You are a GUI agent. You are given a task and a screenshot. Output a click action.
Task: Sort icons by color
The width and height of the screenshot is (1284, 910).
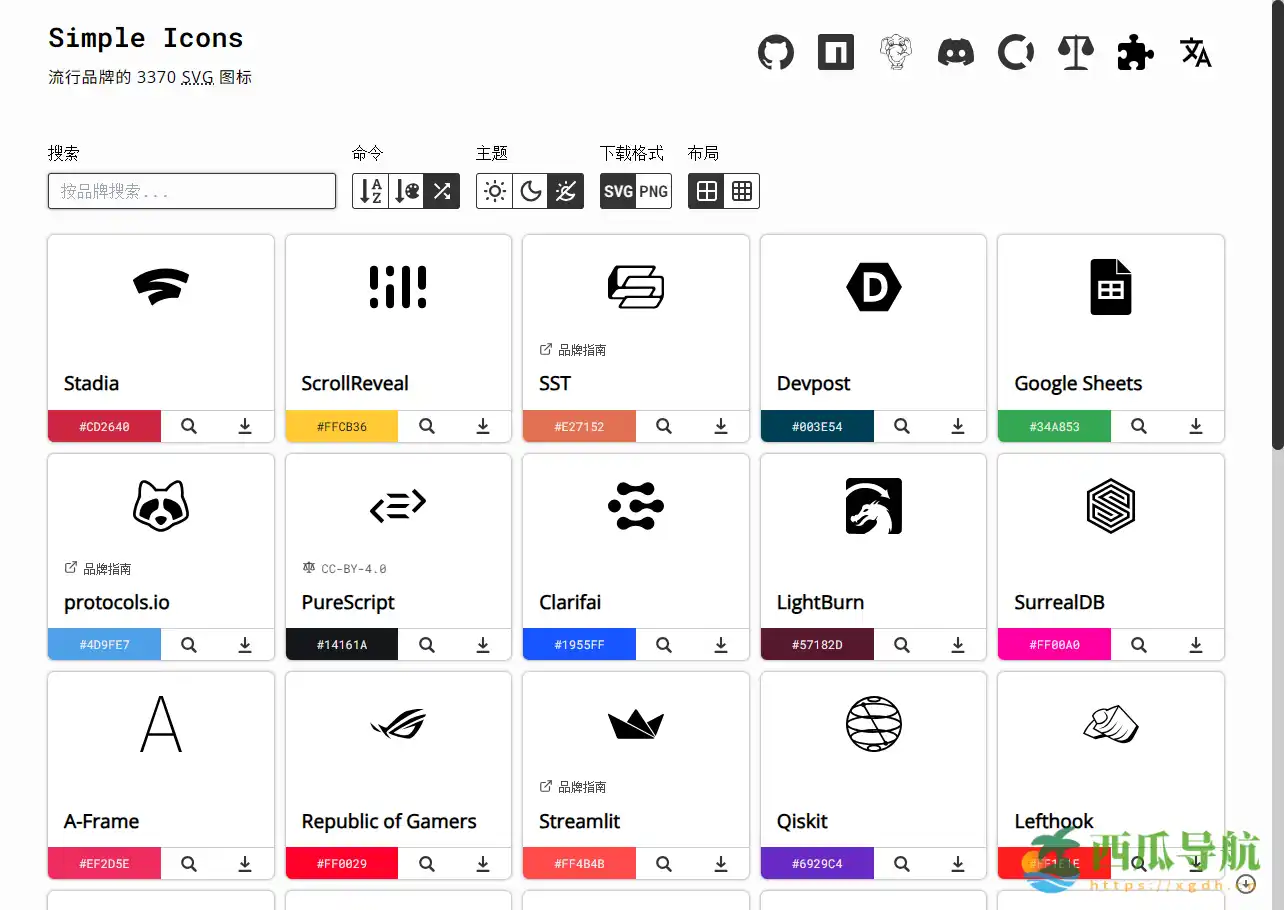pos(405,191)
